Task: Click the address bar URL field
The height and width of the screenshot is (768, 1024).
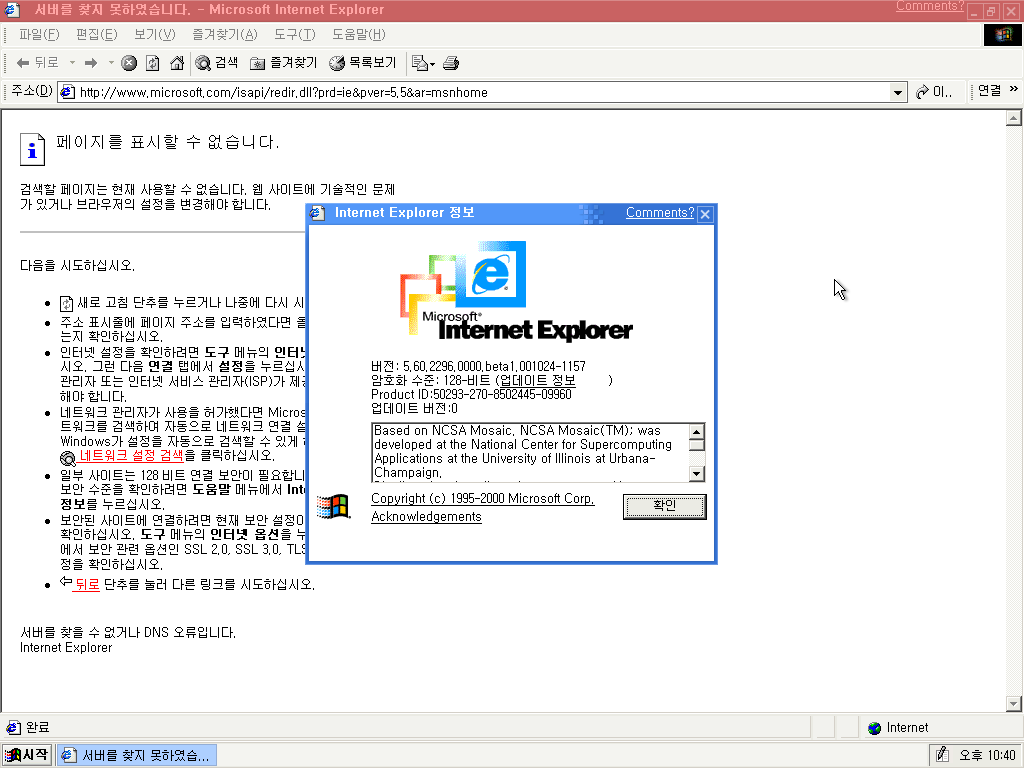Action: tap(483, 92)
